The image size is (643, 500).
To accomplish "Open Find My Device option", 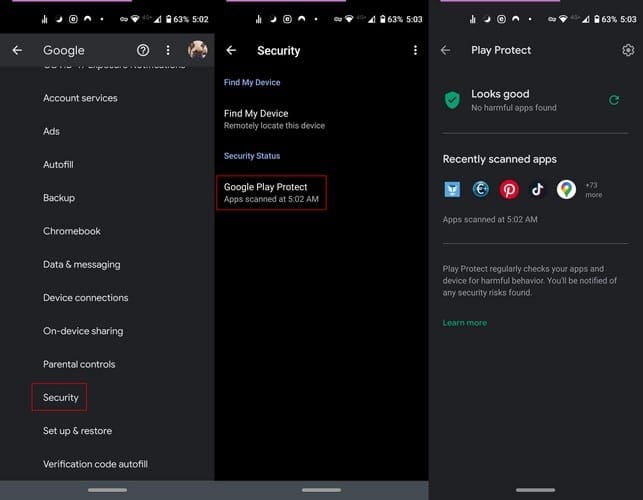I will point(274,119).
